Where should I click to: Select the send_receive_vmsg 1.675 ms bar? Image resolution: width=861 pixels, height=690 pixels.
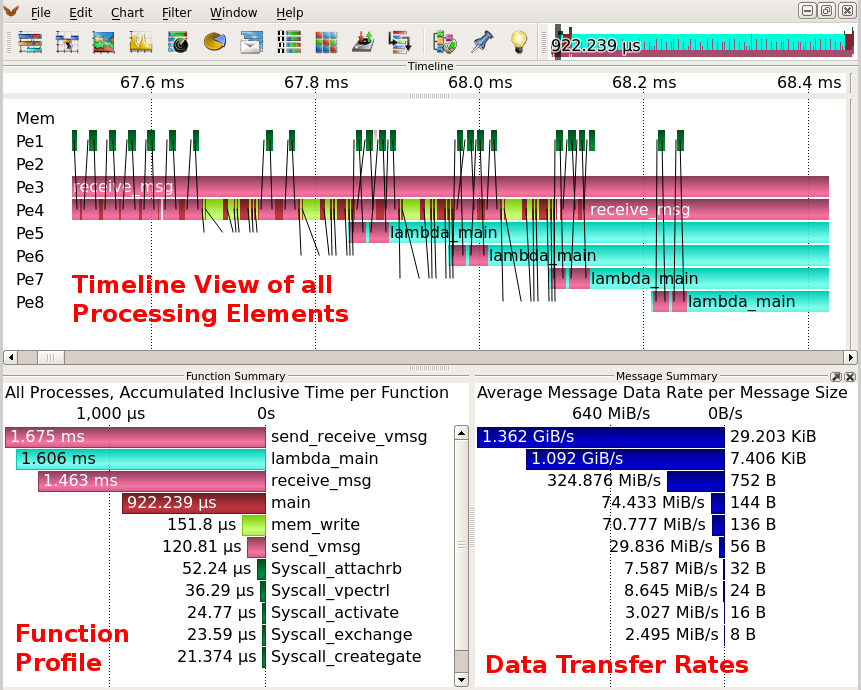click(135, 437)
